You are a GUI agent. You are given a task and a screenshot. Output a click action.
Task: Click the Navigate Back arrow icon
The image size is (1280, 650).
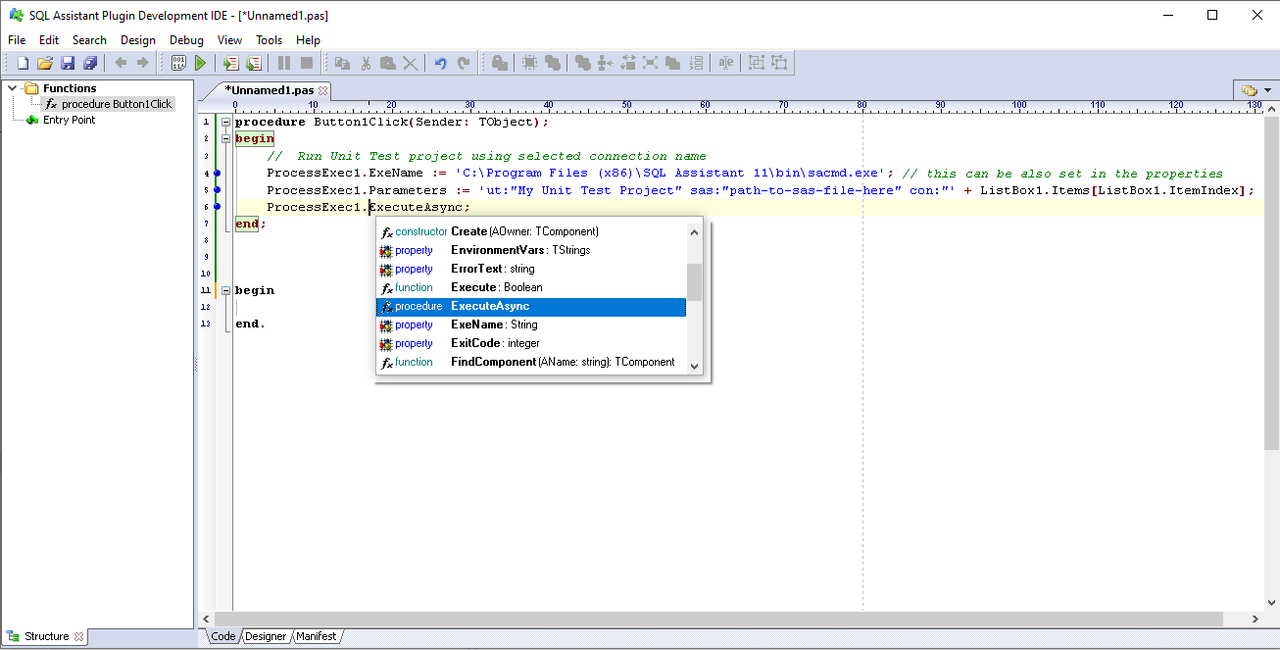(120, 63)
